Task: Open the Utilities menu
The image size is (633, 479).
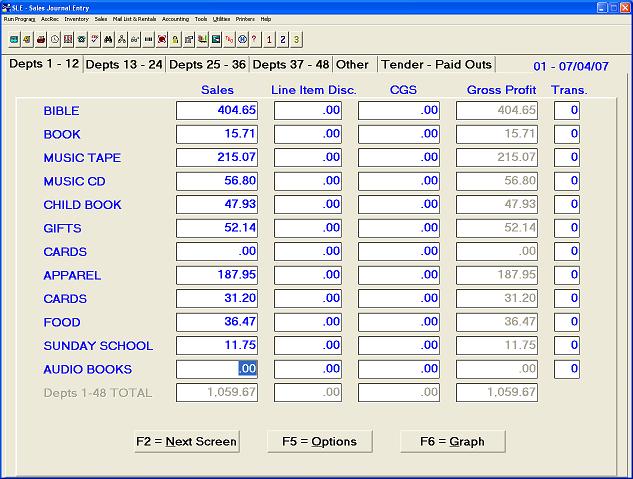Action: click(x=221, y=19)
